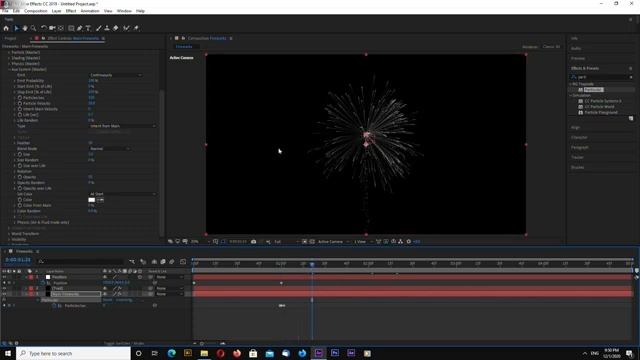Click the timeline layer search field
This screenshot has width=640, height=360.
(x=81, y=261)
